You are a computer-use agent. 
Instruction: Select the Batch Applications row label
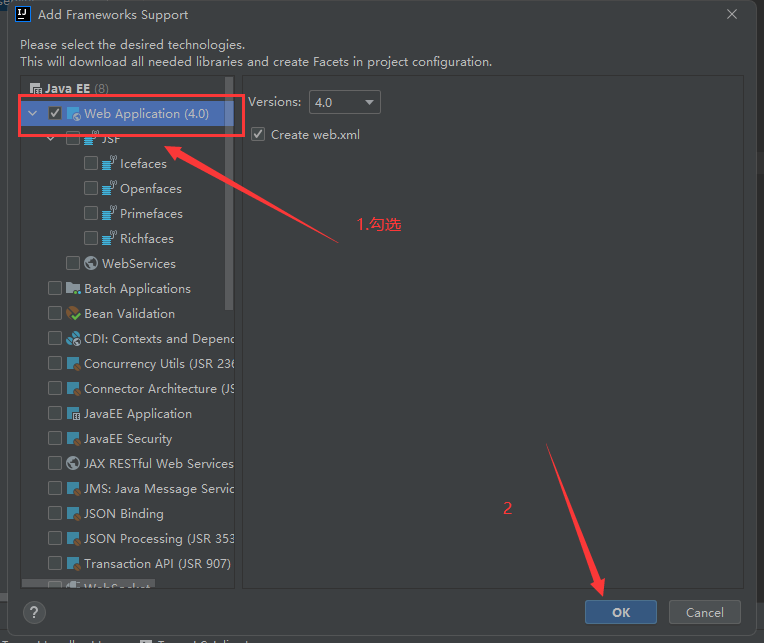[137, 289]
